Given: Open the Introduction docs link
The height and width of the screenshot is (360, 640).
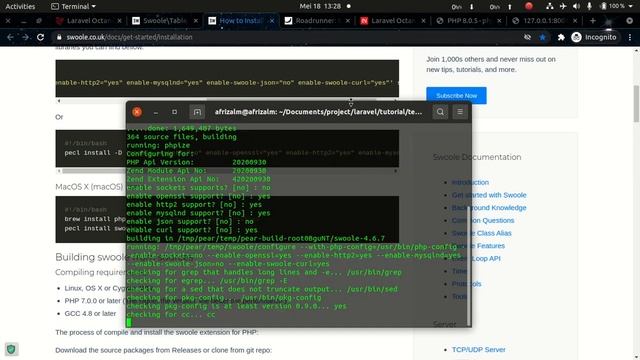Looking at the screenshot, I should pyautogui.click(x=470, y=182).
